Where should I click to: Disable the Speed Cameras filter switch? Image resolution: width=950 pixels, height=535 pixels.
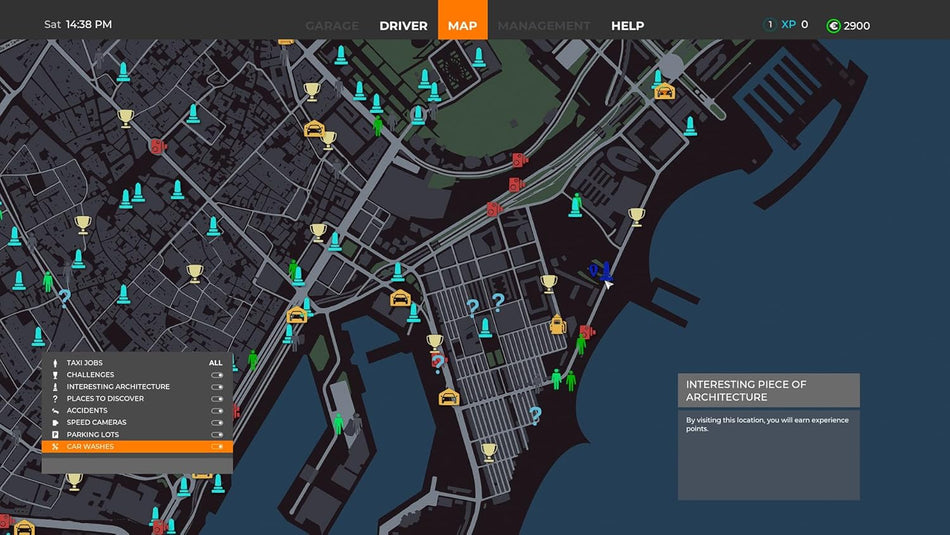[x=216, y=423]
